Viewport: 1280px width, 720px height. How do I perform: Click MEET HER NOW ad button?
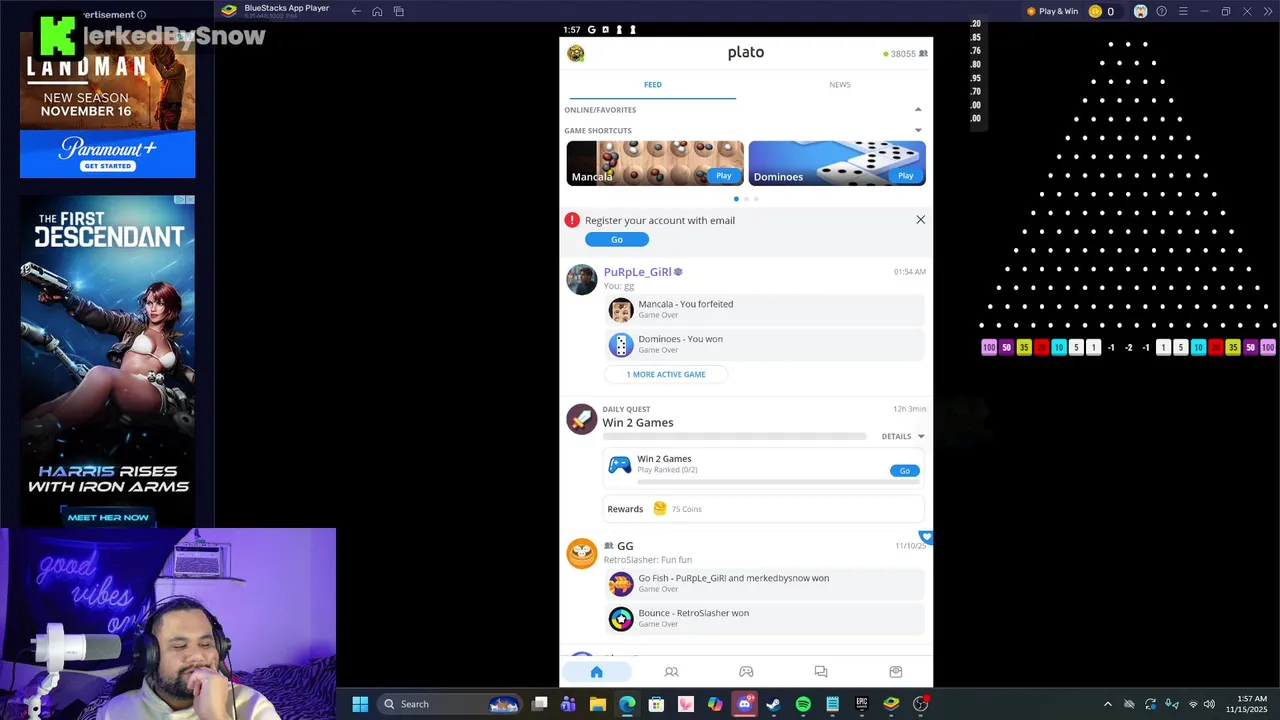pyautogui.click(x=108, y=517)
